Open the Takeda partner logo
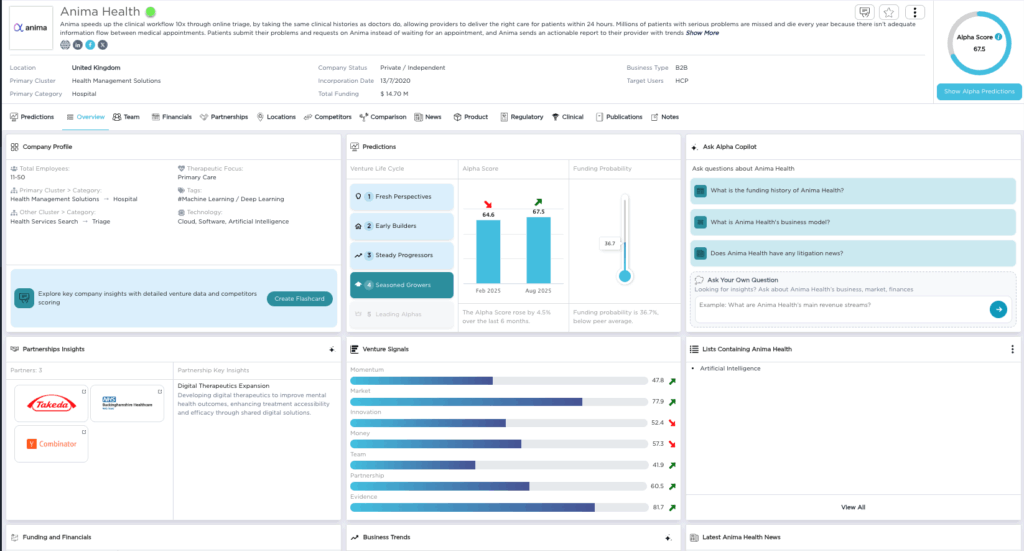The width and height of the screenshot is (1024, 551). [x=51, y=403]
